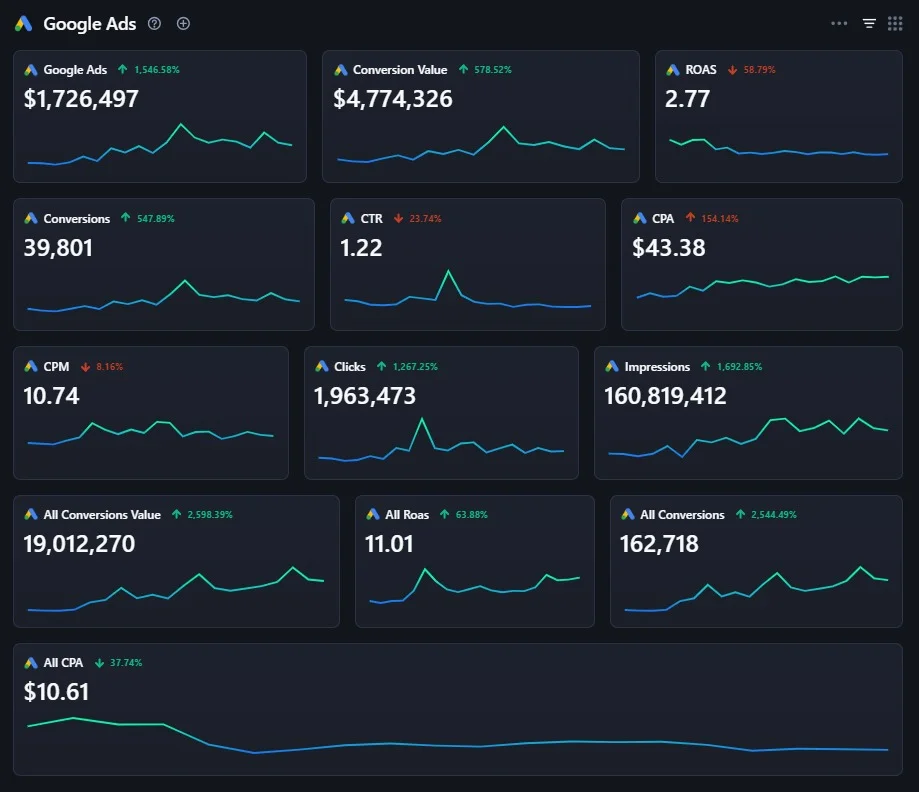
Task: Click the 19,012,270 all conversions value
Action: (x=79, y=543)
